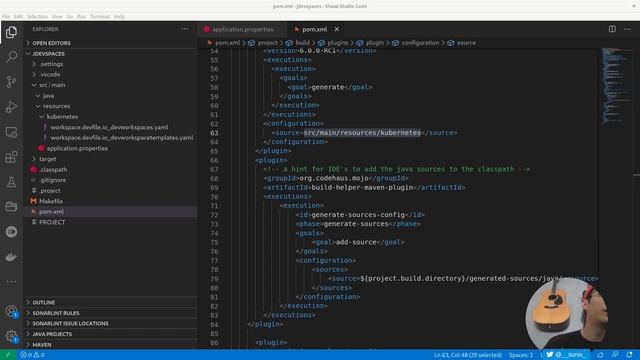This screenshot has height=360, width=640.
Task: Open errors and warnings count in status bar
Action: (32, 355)
